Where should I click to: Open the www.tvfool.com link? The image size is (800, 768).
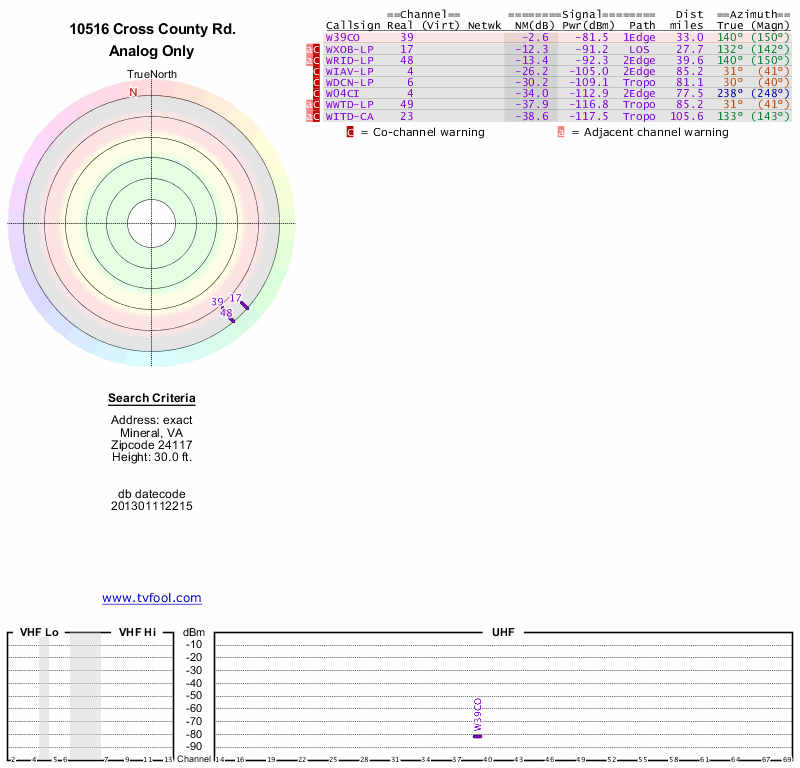[x=152, y=598]
